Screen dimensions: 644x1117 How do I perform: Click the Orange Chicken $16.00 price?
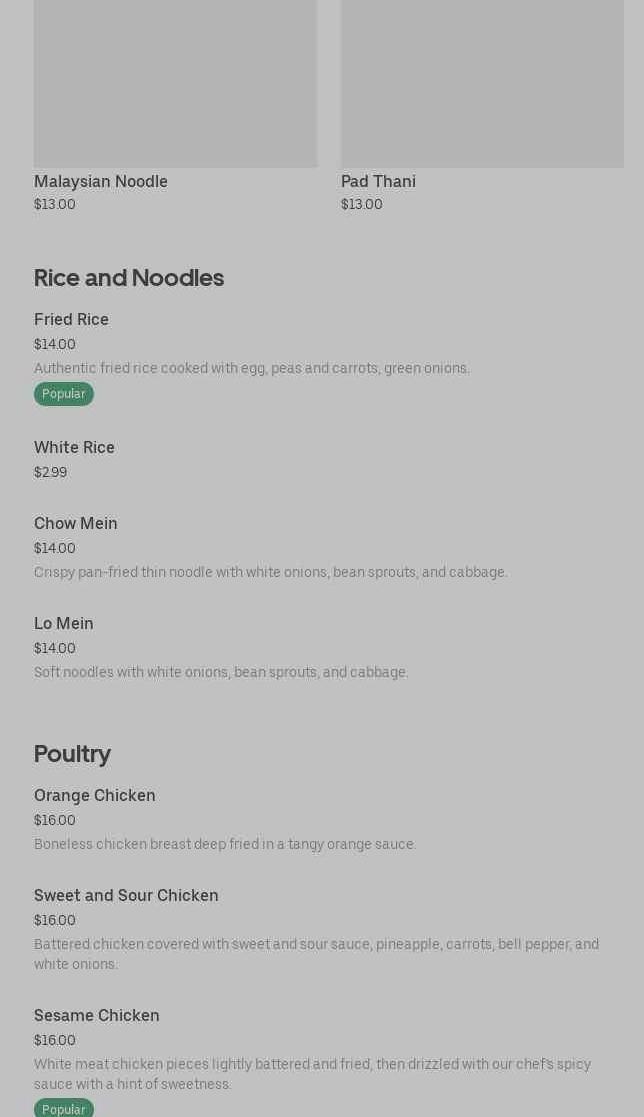(x=55, y=820)
